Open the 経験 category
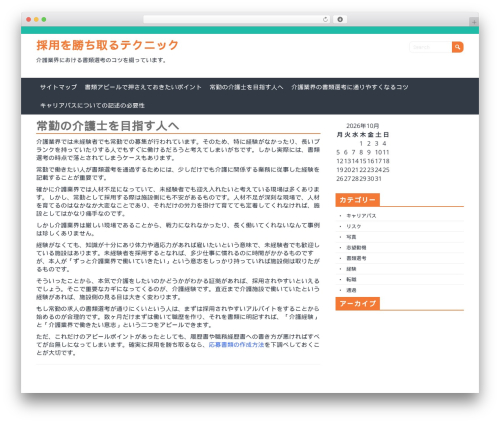The width and height of the screenshot is (500, 423). (351, 269)
